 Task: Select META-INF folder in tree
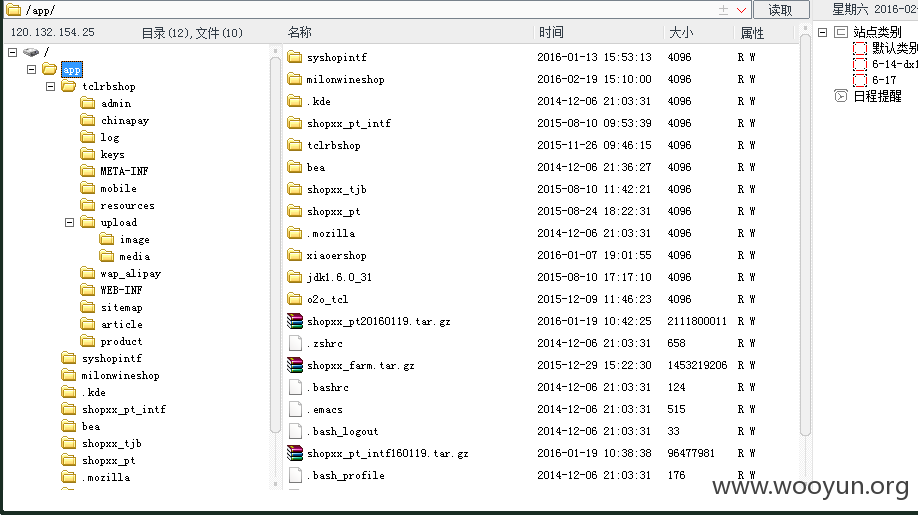pyautogui.click(x=124, y=171)
